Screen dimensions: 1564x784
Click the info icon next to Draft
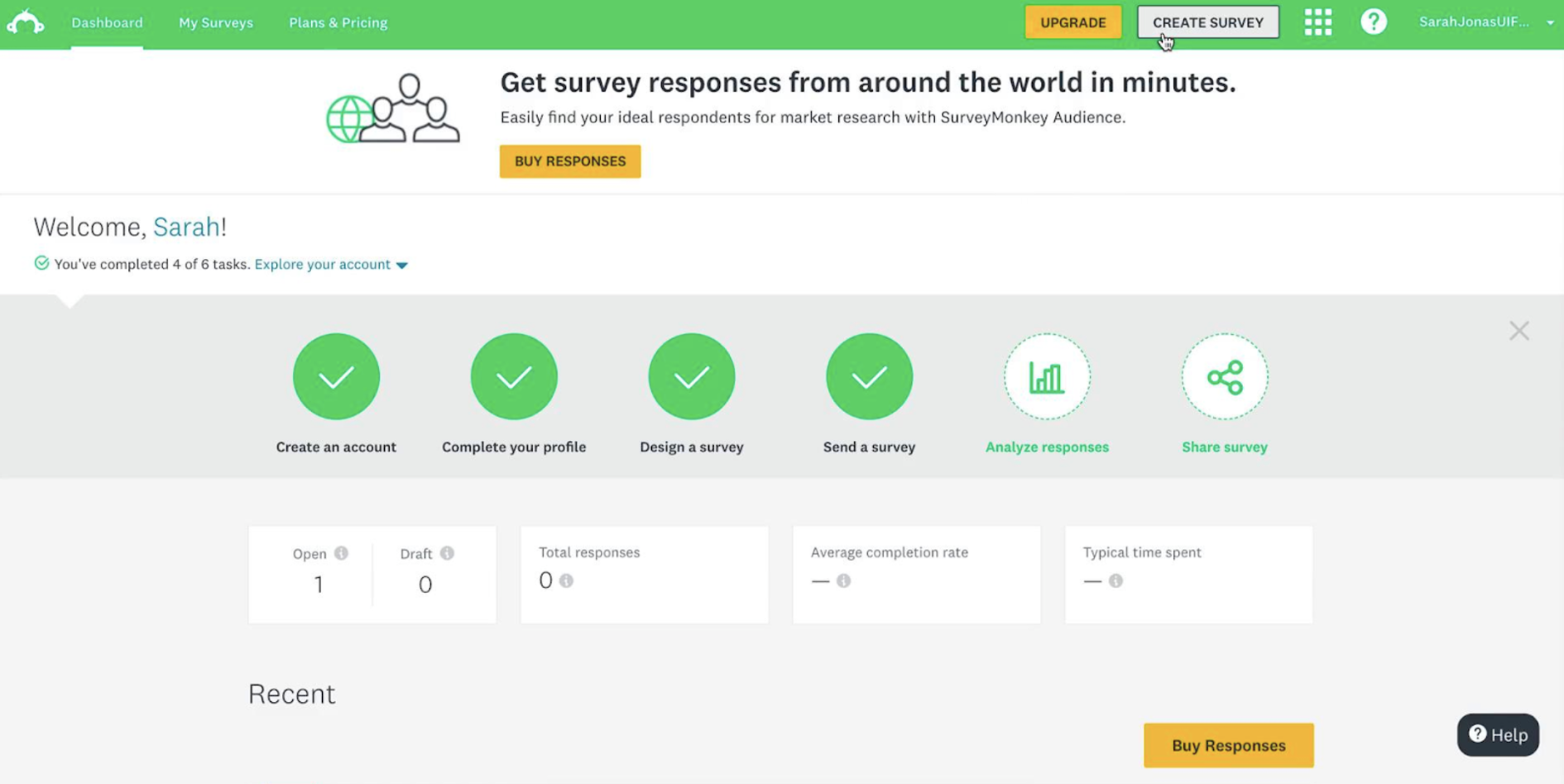pyautogui.click(x=447, y=553)
